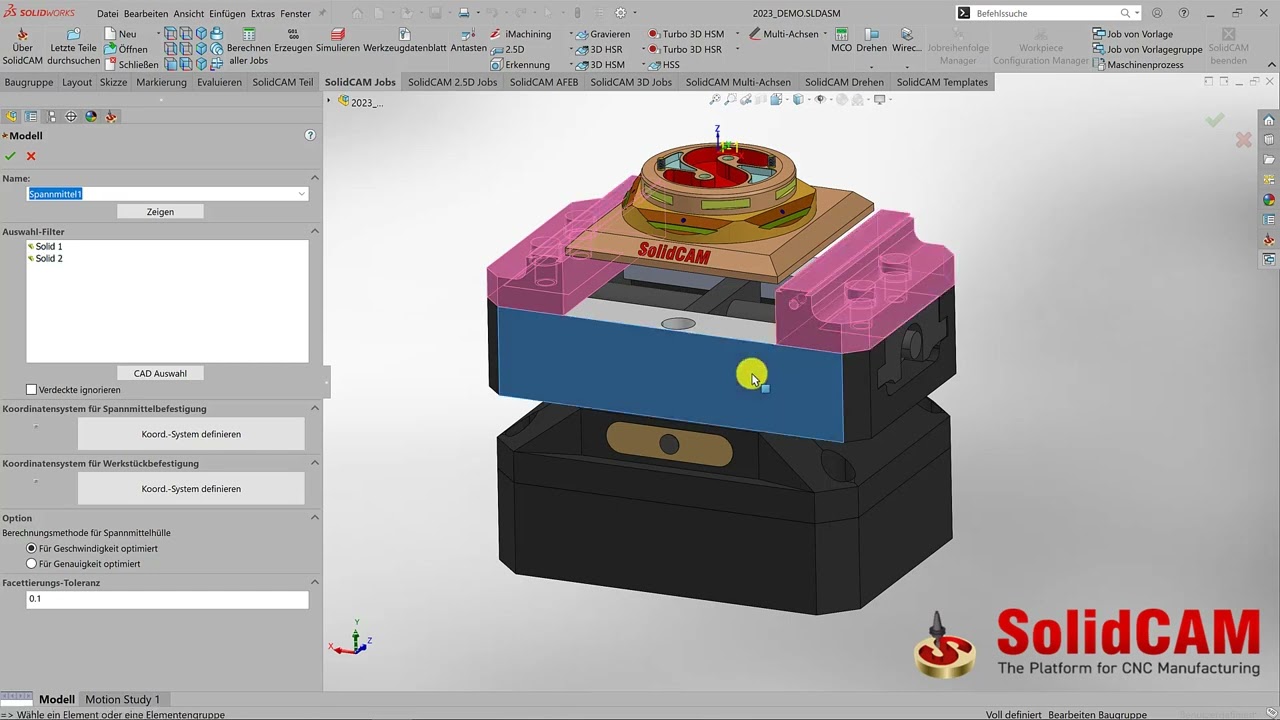Open the DisplayManager color-ball tab icon
The width and height of the screenshot is (1280, 720).
91,116
